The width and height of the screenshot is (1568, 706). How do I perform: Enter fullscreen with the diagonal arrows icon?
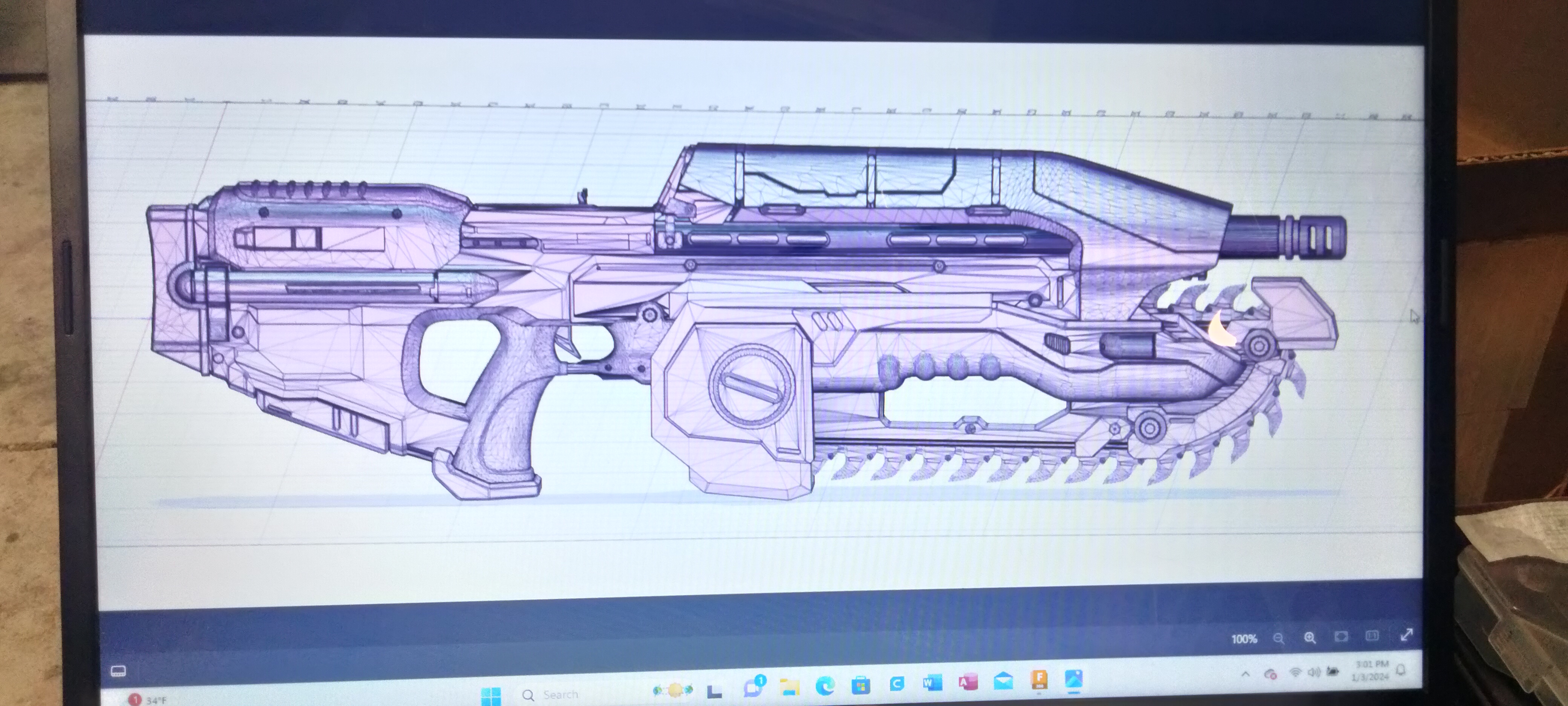(x=1406, y=635)
